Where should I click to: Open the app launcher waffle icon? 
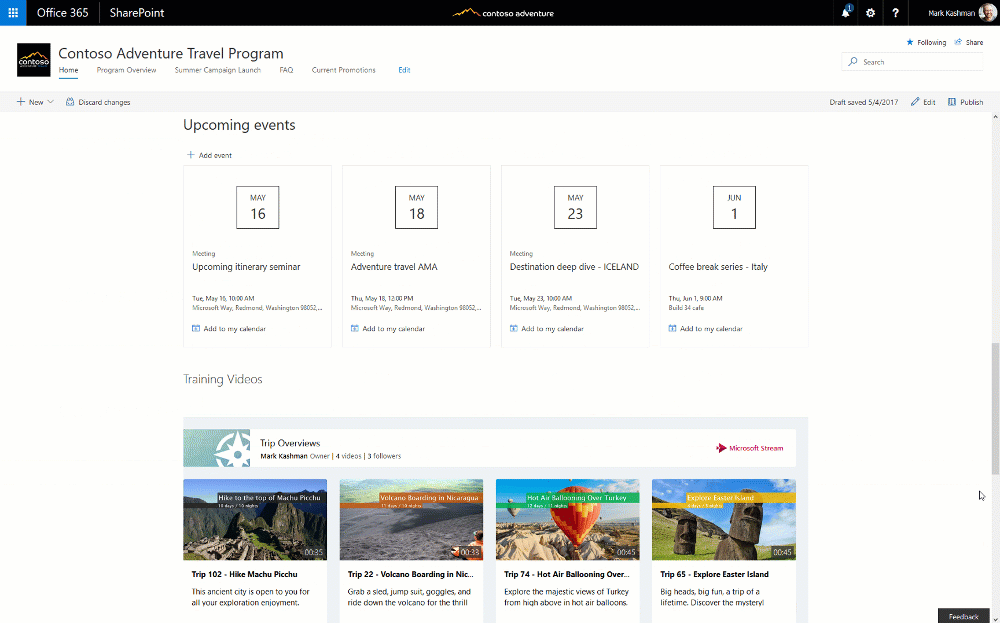pyautogui.click(x=11, y=13)
